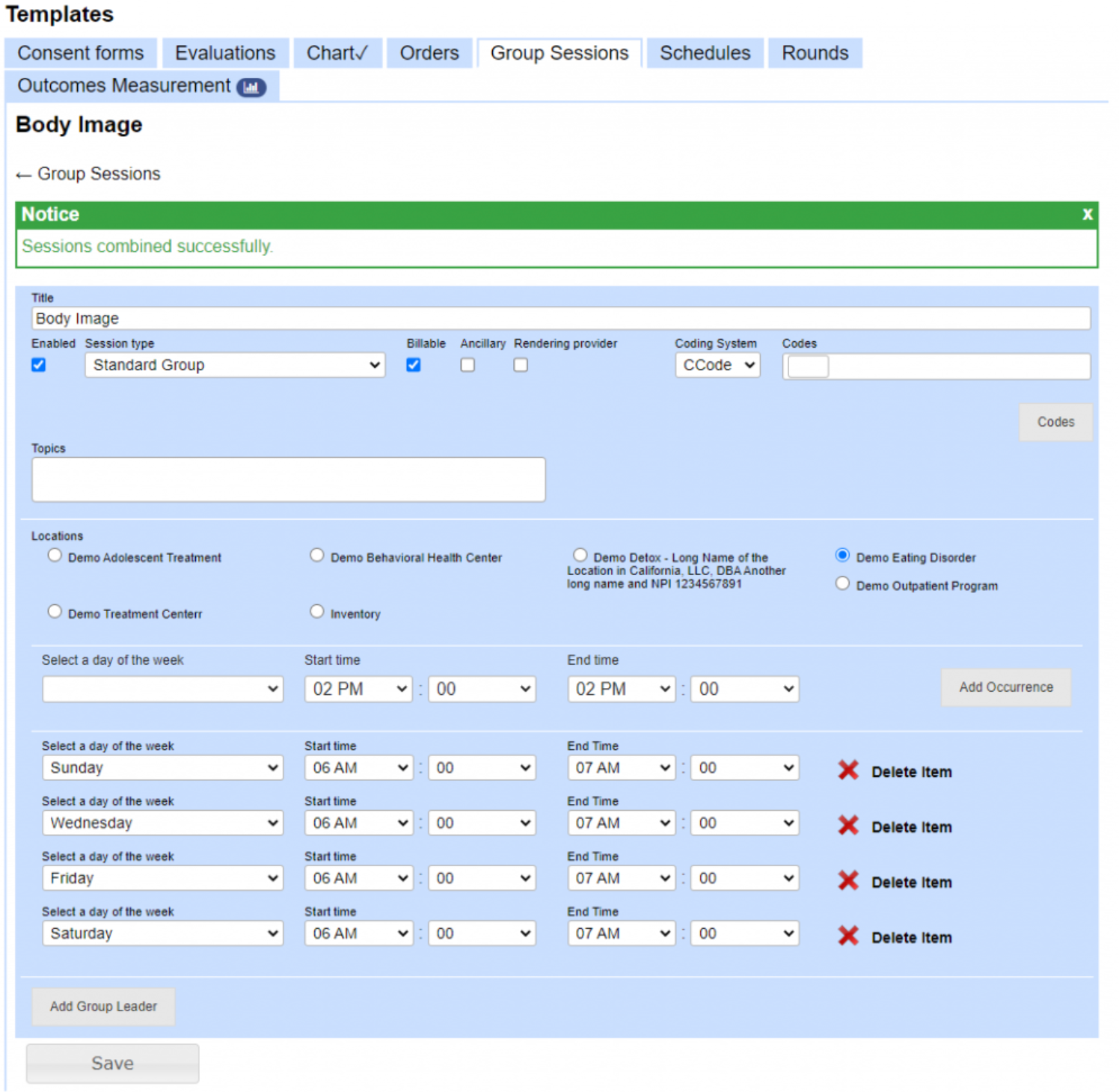Choose the Demo Behavioral Health Center location
The width and height of the screenshot is (1119, 1092).
(317, 554)
